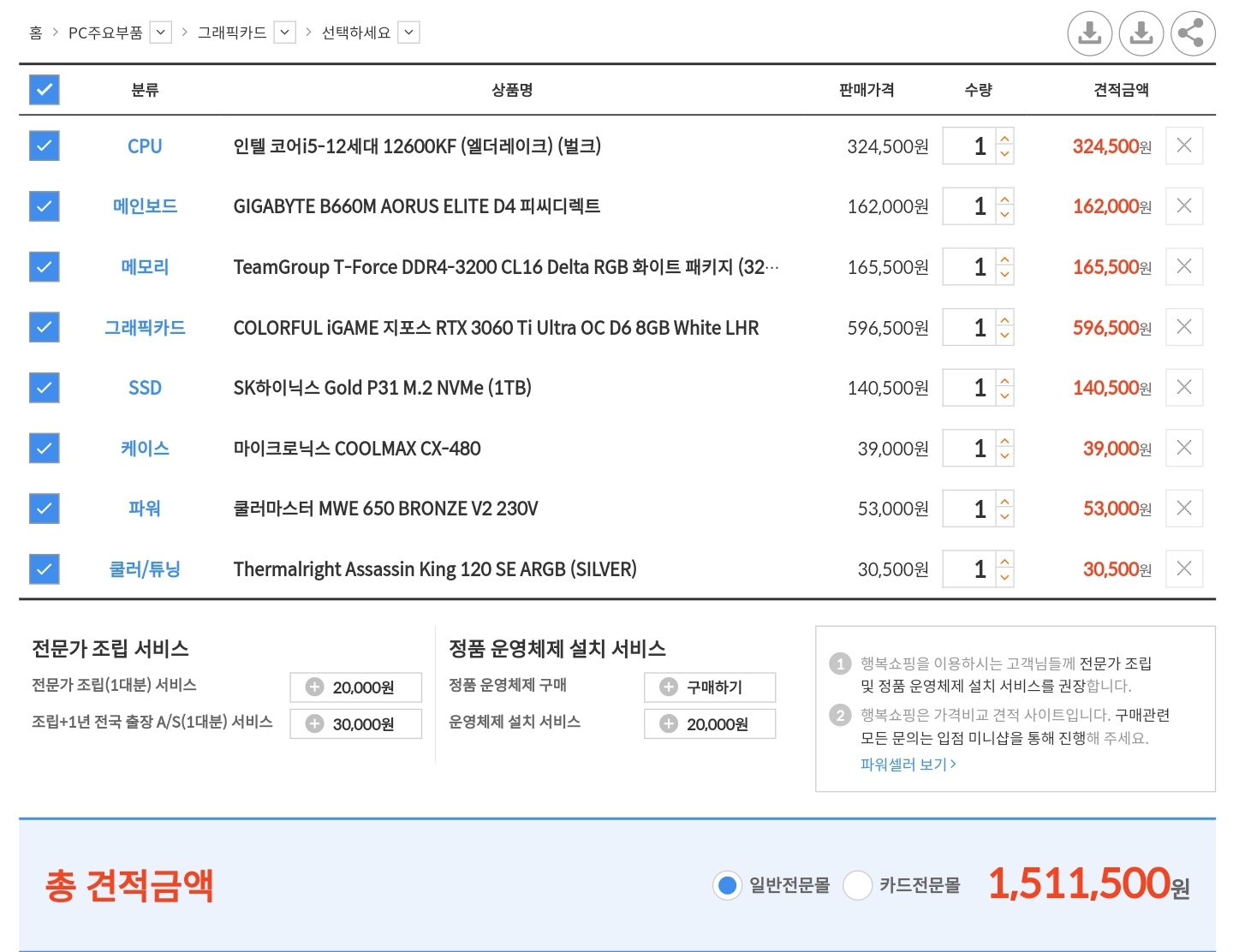Viewport: 1233px width, 952px height.
Task: Delete the TeamGroup T-Force memory row
Action: click(1184, 266)
